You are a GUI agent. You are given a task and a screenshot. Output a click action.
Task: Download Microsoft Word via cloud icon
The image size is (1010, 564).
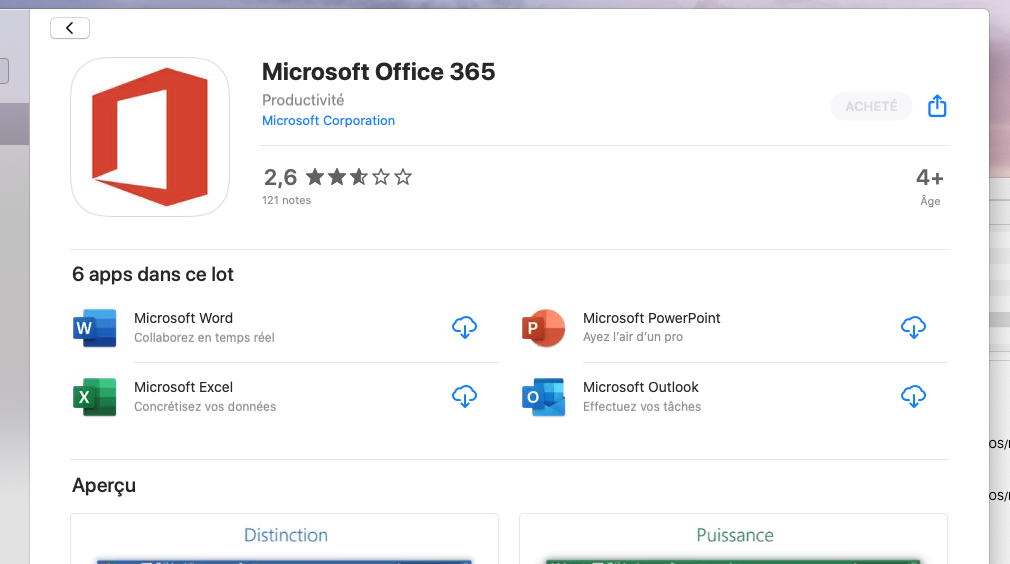pos(464,327)
